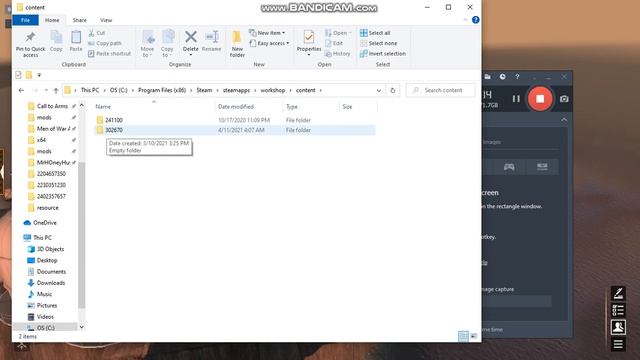Sort by Date modified column header
Screen dimensions: 640x360
(249, 107)
